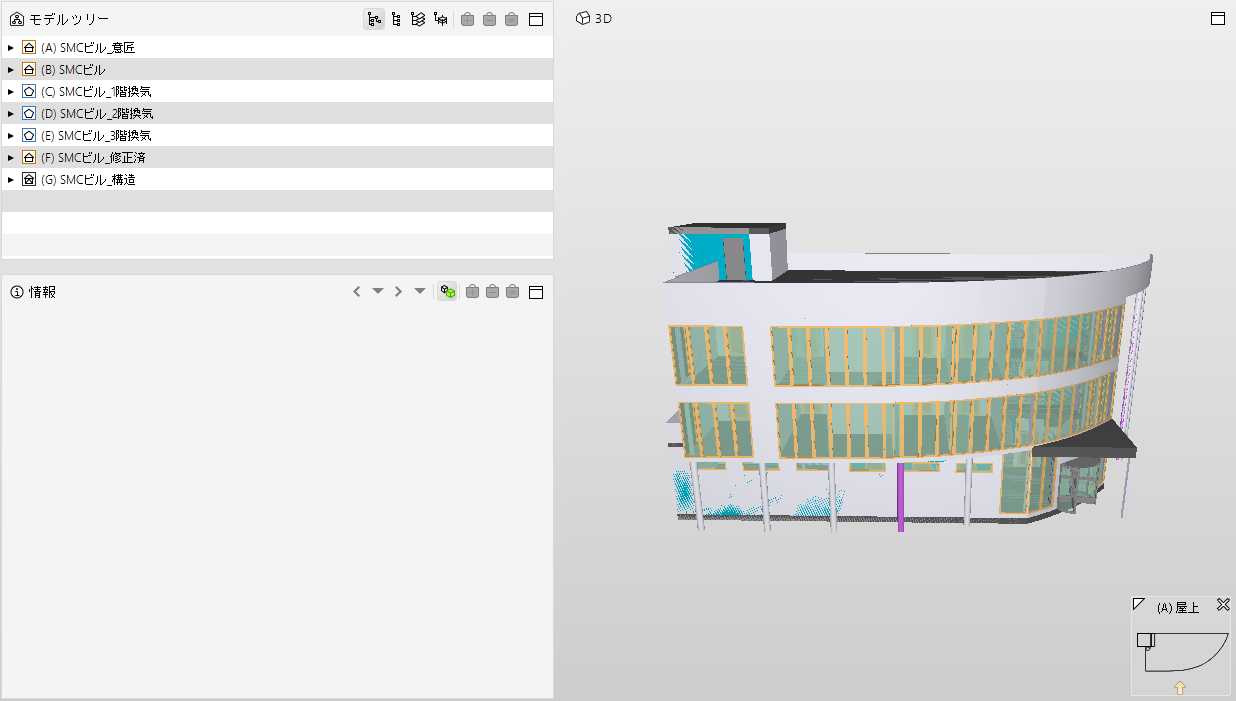
Task: Select the component-type tree view icon
Action: [x=440, y=19]
